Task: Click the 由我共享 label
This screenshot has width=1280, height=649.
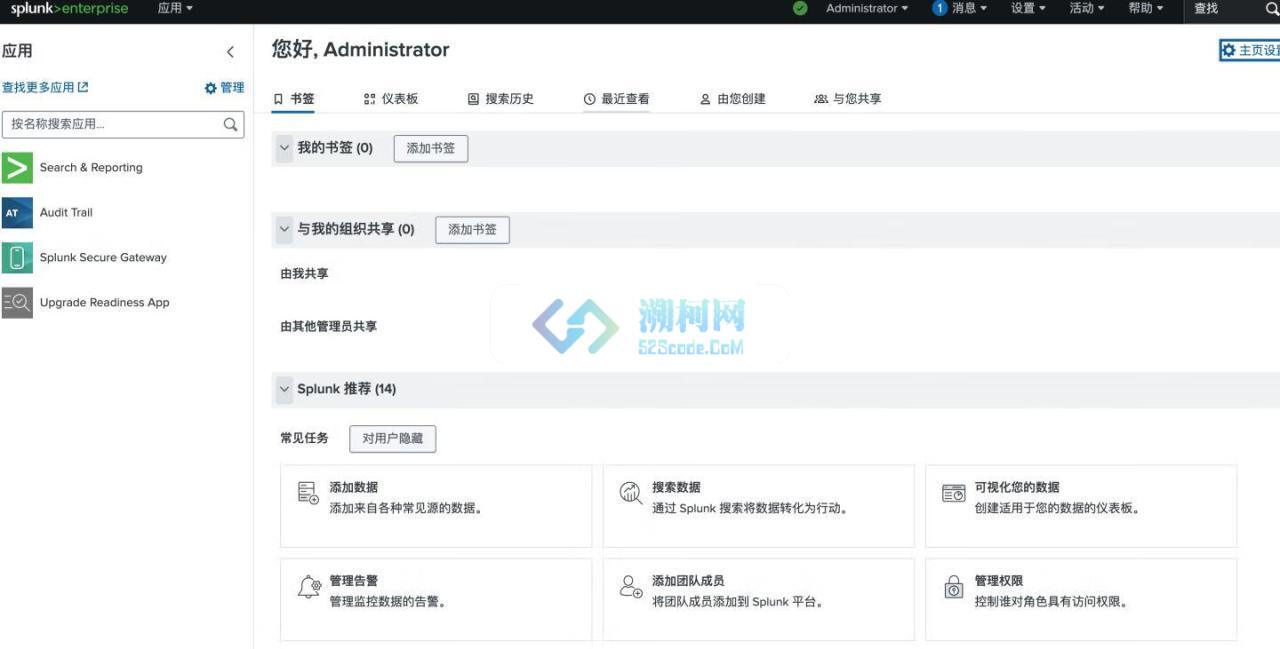Action: [304, 274]
